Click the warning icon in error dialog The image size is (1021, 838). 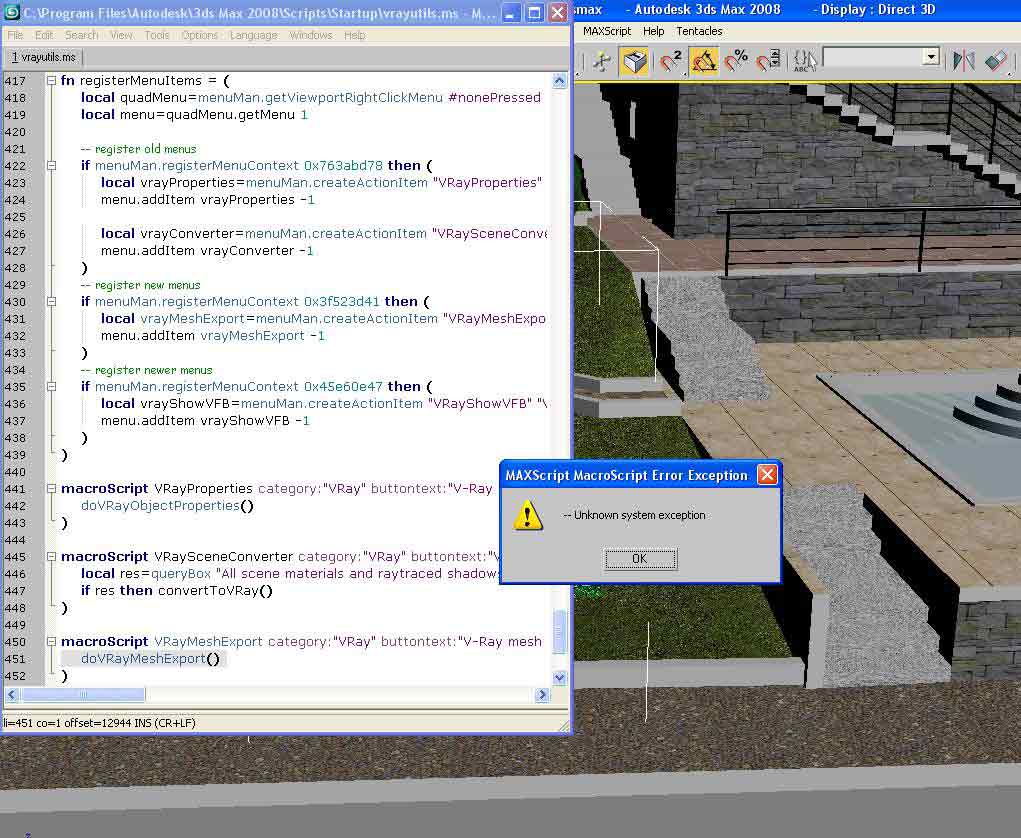coord(528,515)
